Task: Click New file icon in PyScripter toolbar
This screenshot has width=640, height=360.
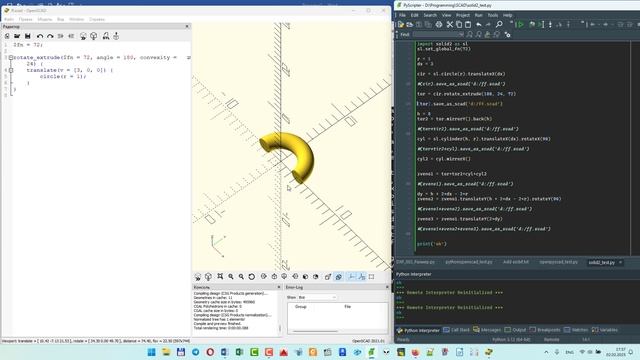Action: (401, 25)
